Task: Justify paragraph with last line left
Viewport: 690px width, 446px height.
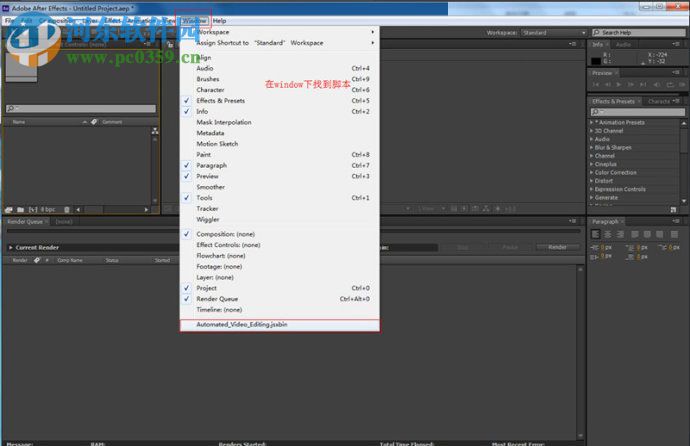Action: 635,234
